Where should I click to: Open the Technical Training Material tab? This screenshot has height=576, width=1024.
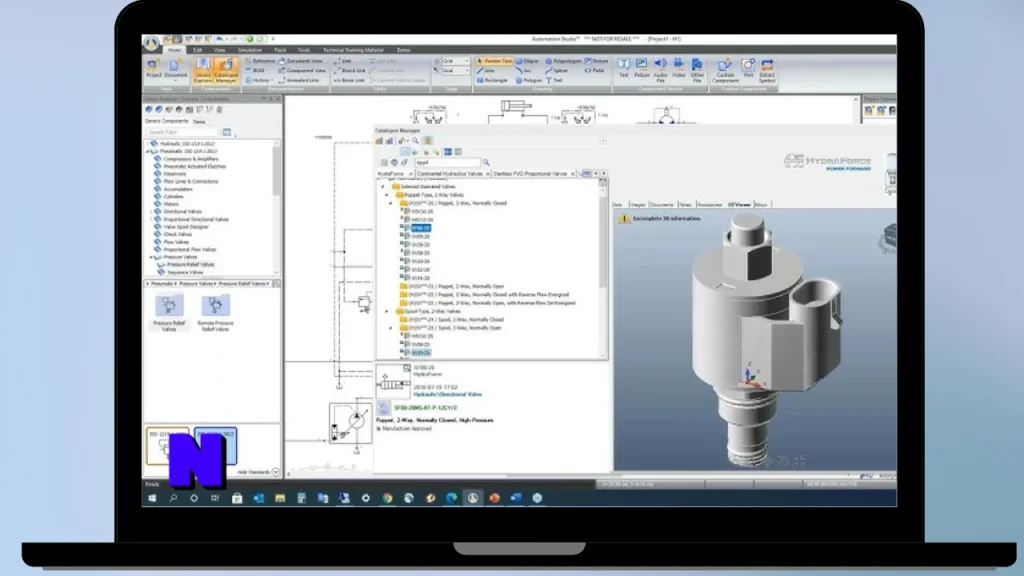pos(353,50)
